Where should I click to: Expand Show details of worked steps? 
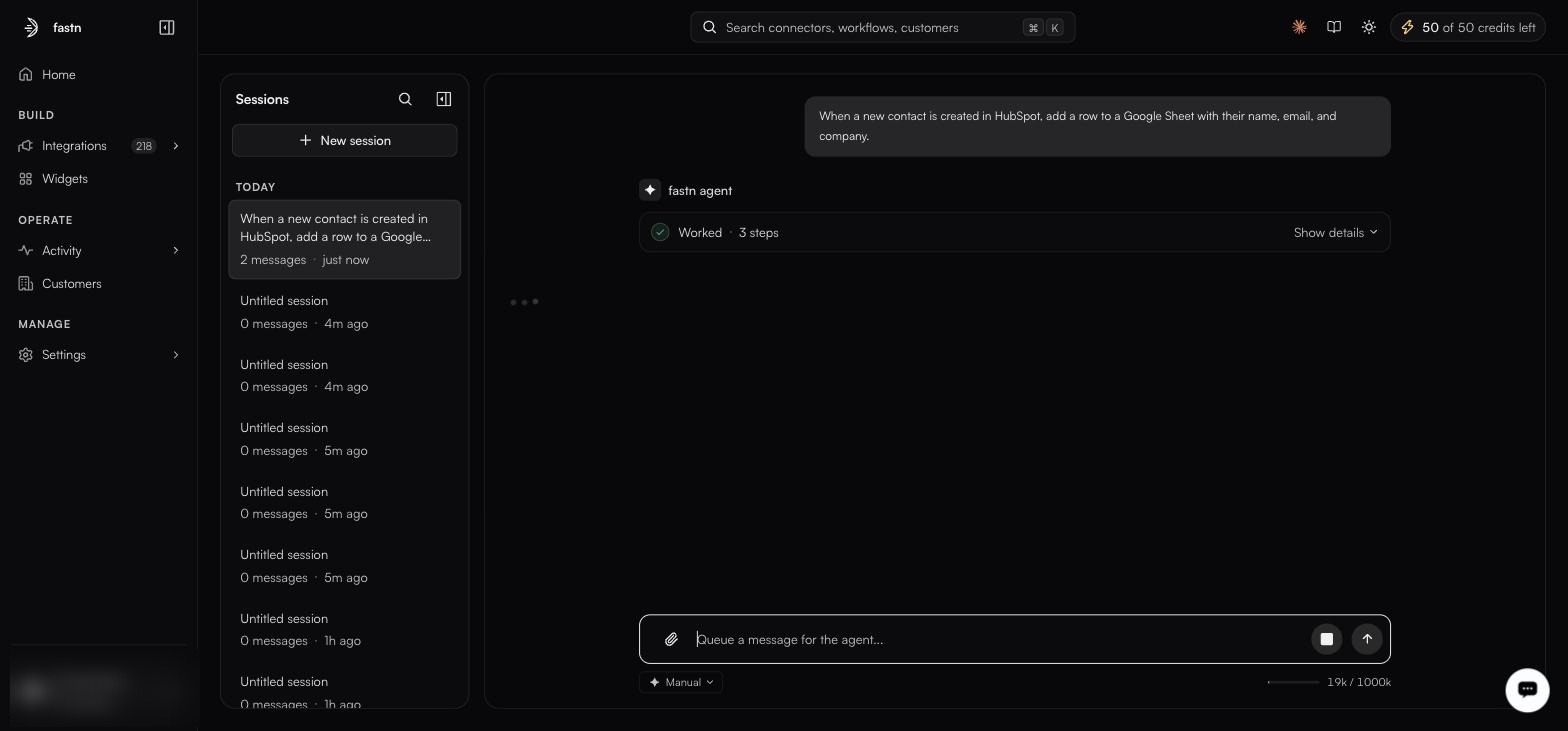click(x=1335, y=233)
